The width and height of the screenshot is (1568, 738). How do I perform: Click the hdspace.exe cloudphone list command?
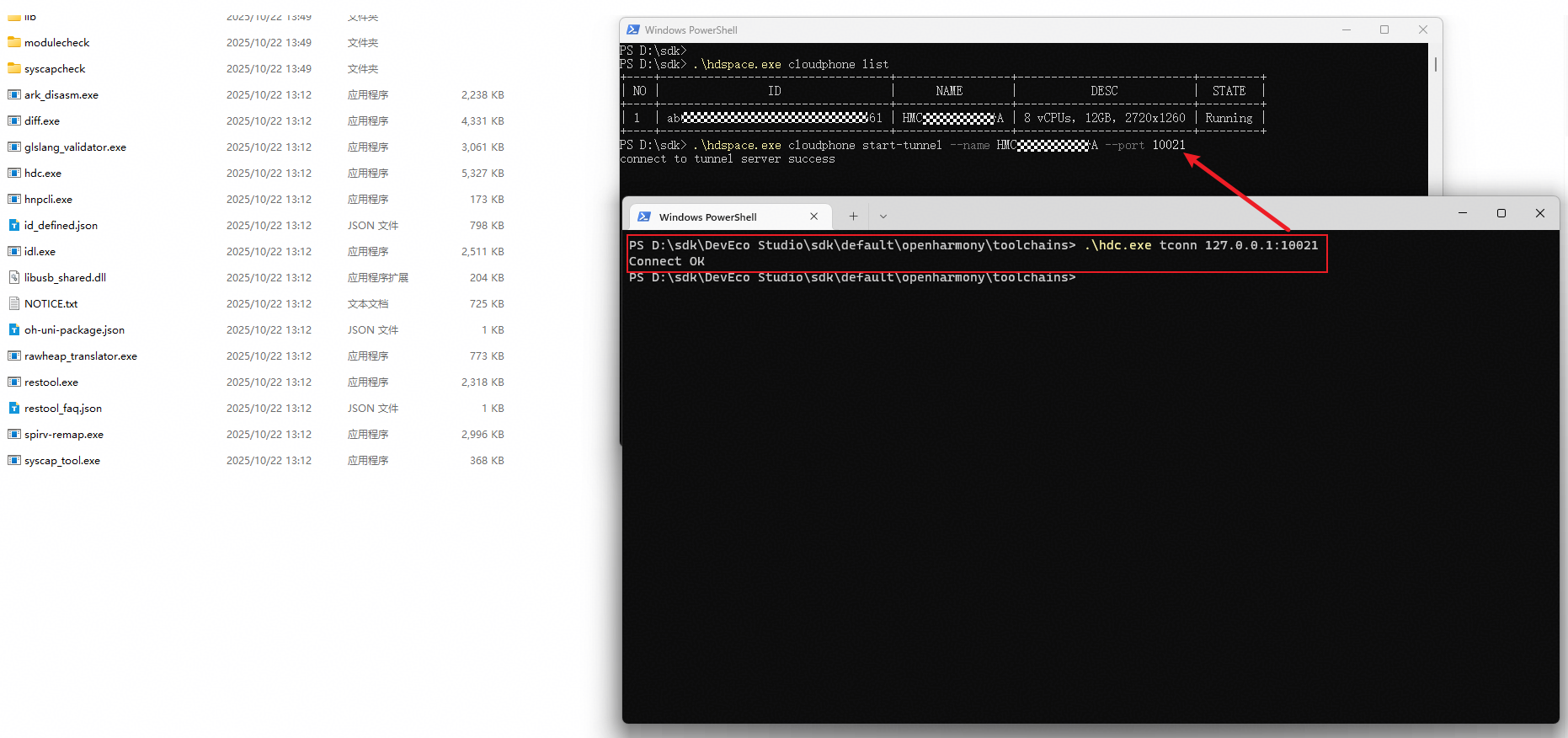click(792, 64)
